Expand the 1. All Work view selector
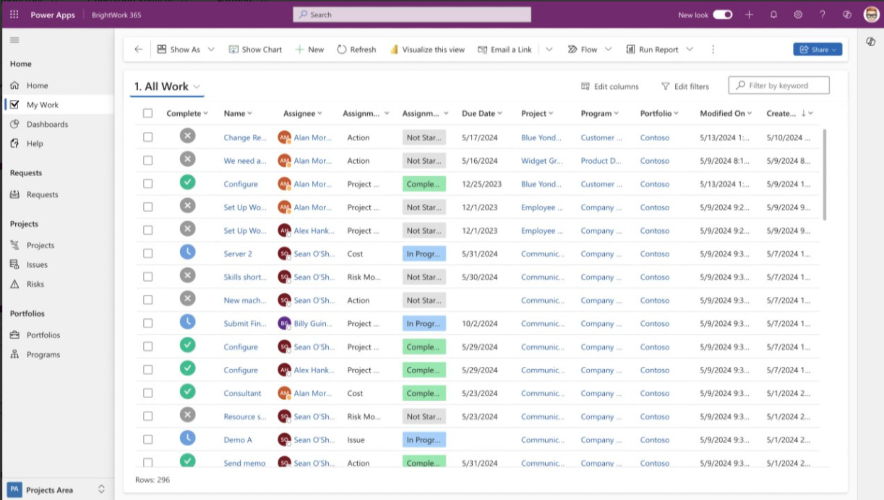884x500 pixels. (167, 86)
